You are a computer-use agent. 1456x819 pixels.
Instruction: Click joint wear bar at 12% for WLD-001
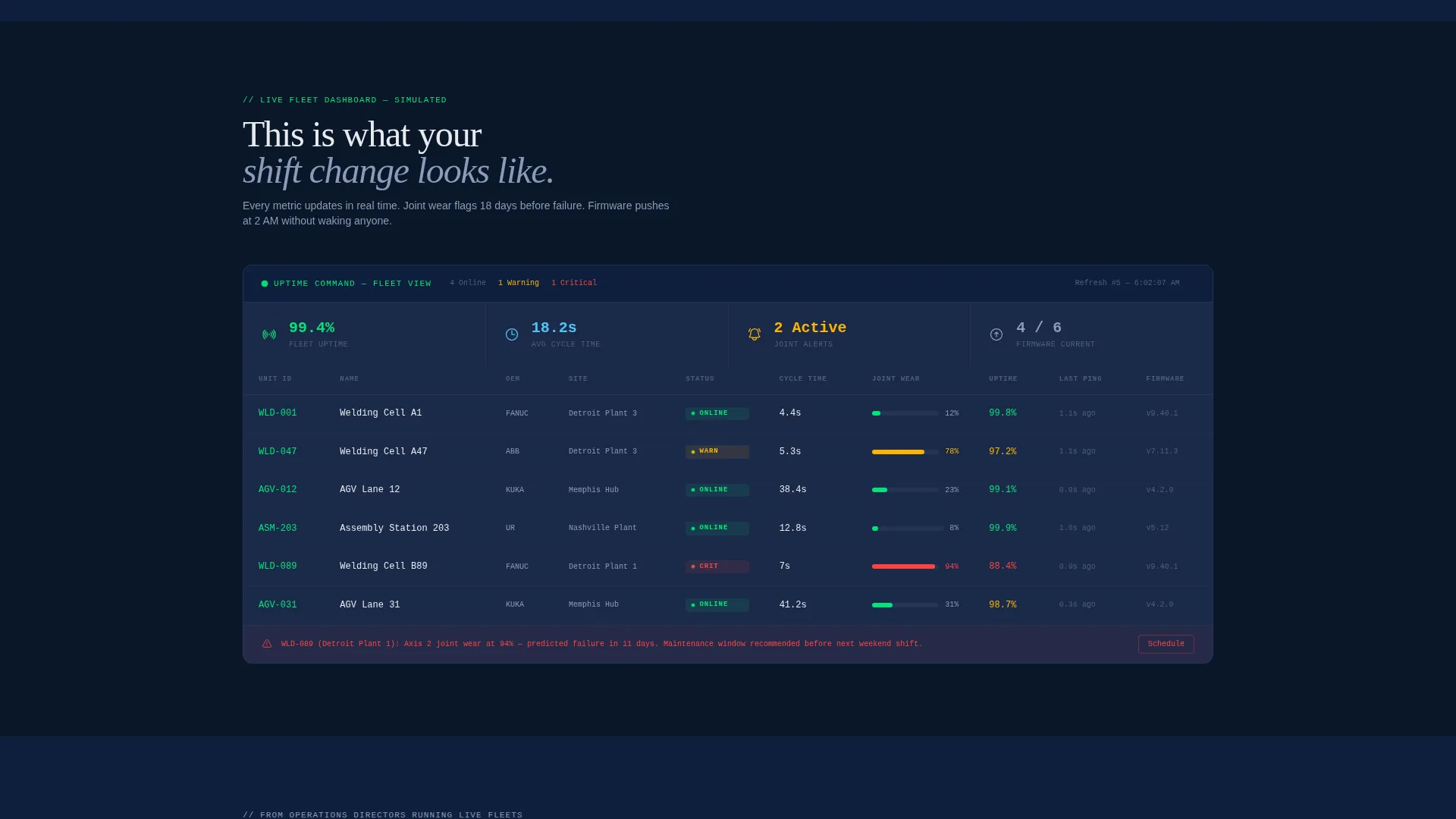pyautogui.click(x=905, y=413)
